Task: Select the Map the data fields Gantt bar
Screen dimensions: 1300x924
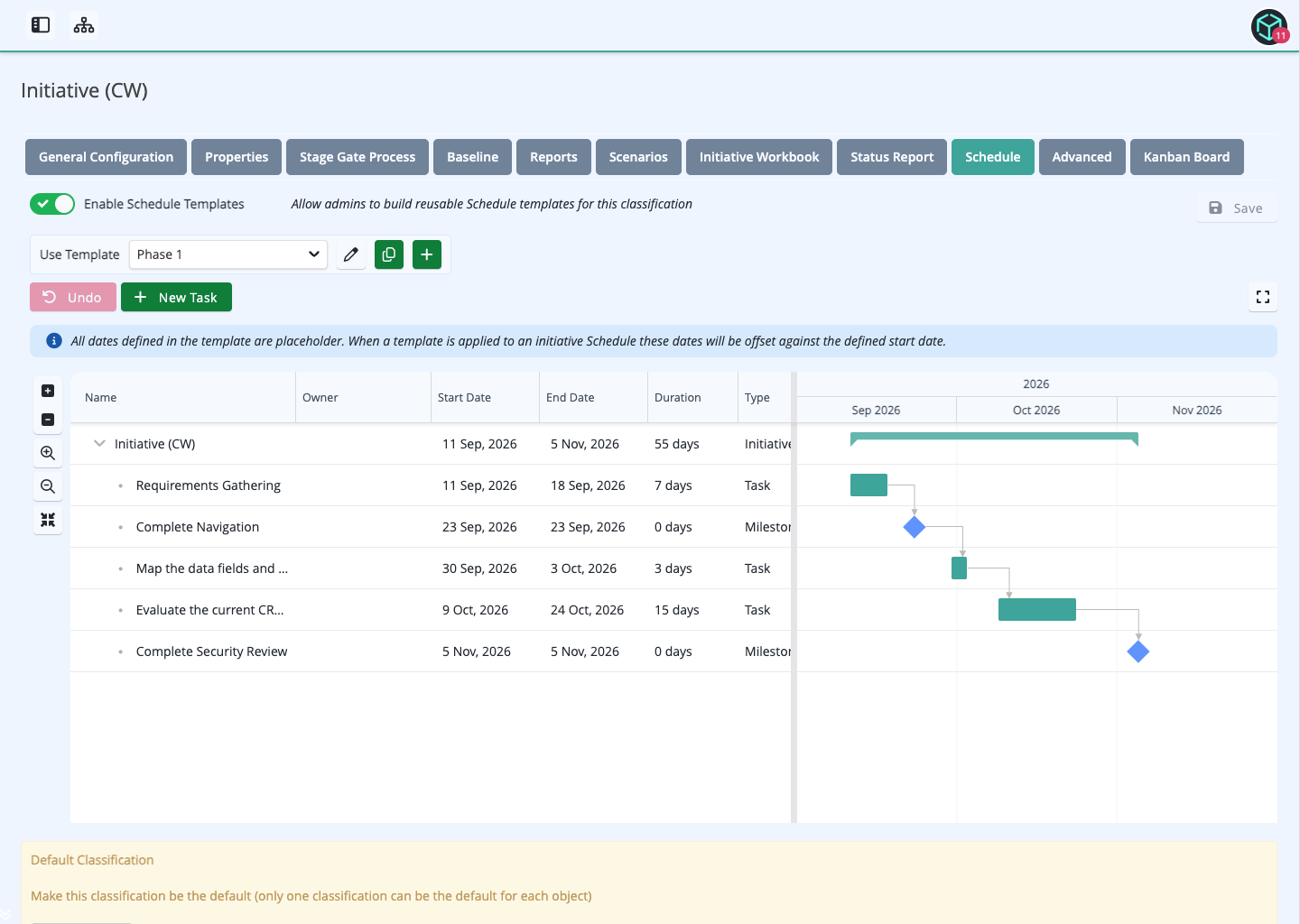Action: tap(959, 568)
